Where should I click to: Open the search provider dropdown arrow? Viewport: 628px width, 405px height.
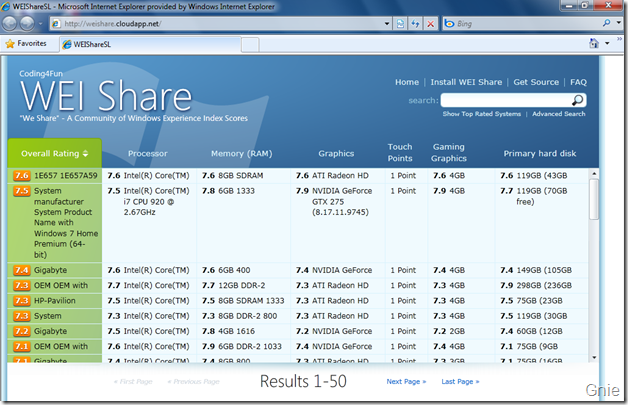point(619,23)
